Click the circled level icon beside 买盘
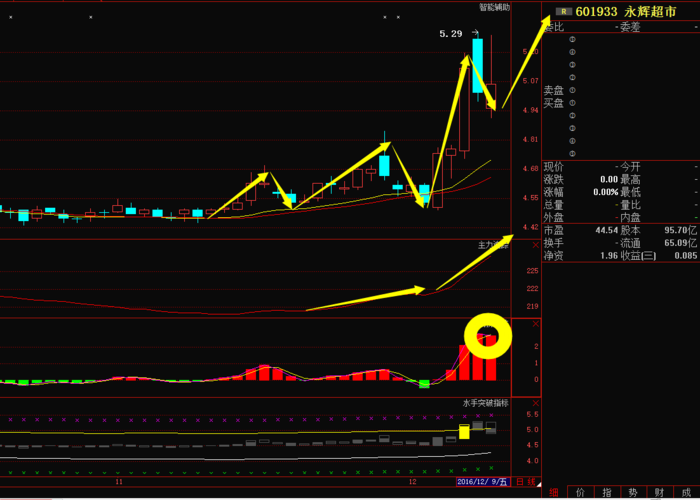Image resolution: width=700 pixels, height=500 pixels. pyautogui.click(x=573, y=103)
